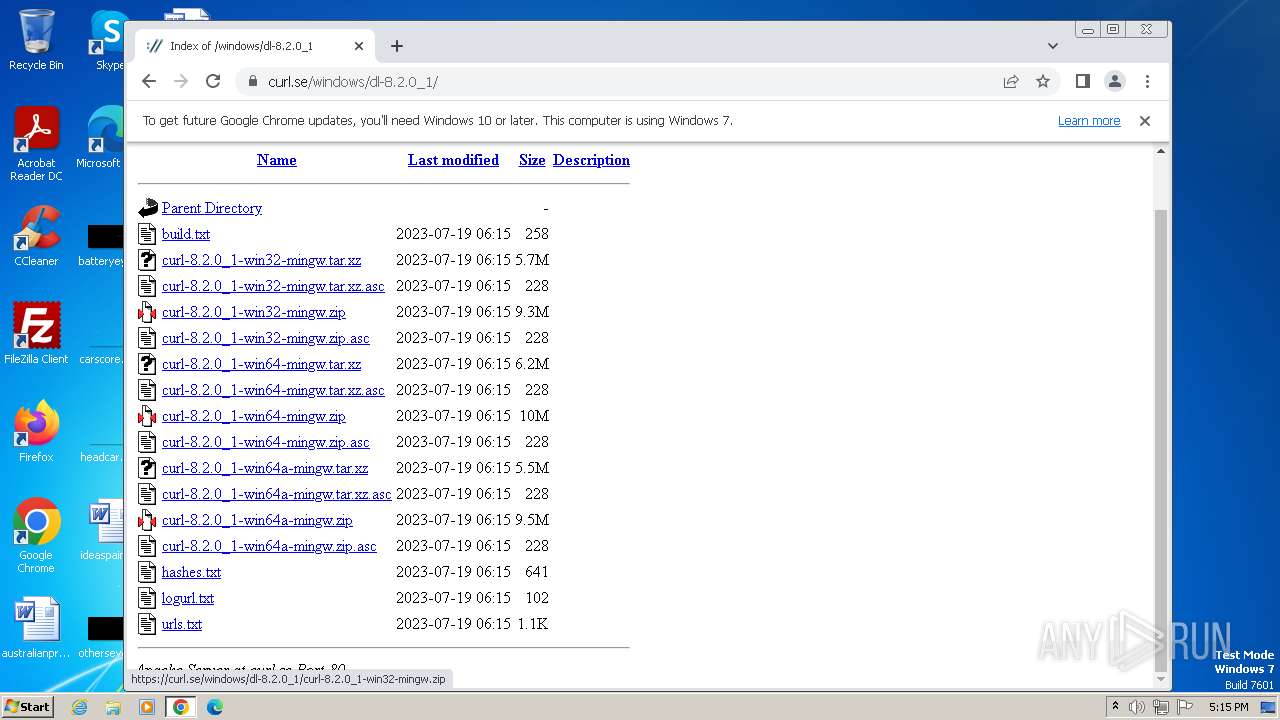This screenshot has width=1280, height=720.
Task: Open logurl.txt file
Action: click(x=188, y=598)
